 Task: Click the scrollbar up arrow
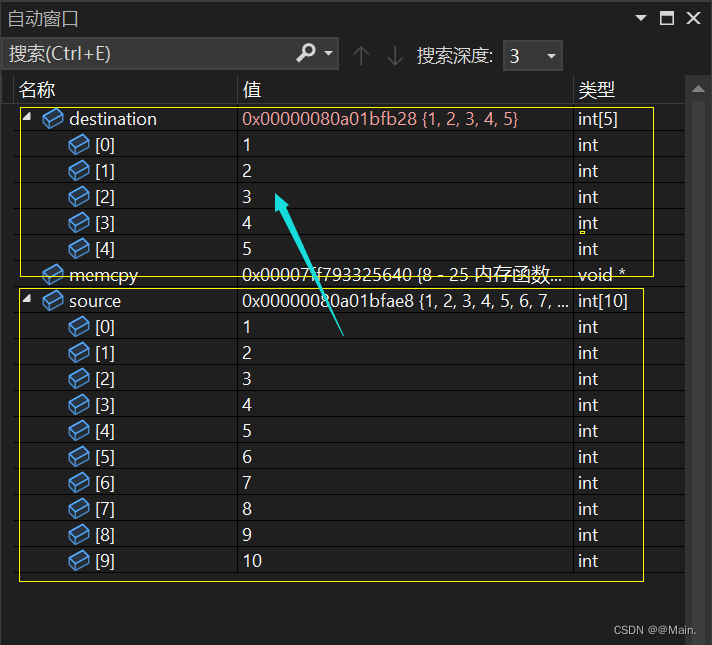[698, 89]
